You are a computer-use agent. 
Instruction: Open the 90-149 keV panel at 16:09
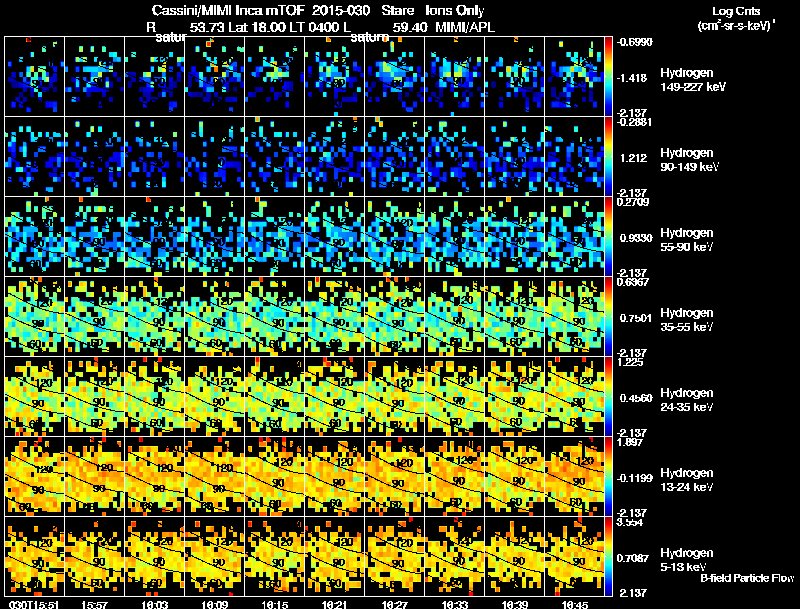(x=214, y=157)
